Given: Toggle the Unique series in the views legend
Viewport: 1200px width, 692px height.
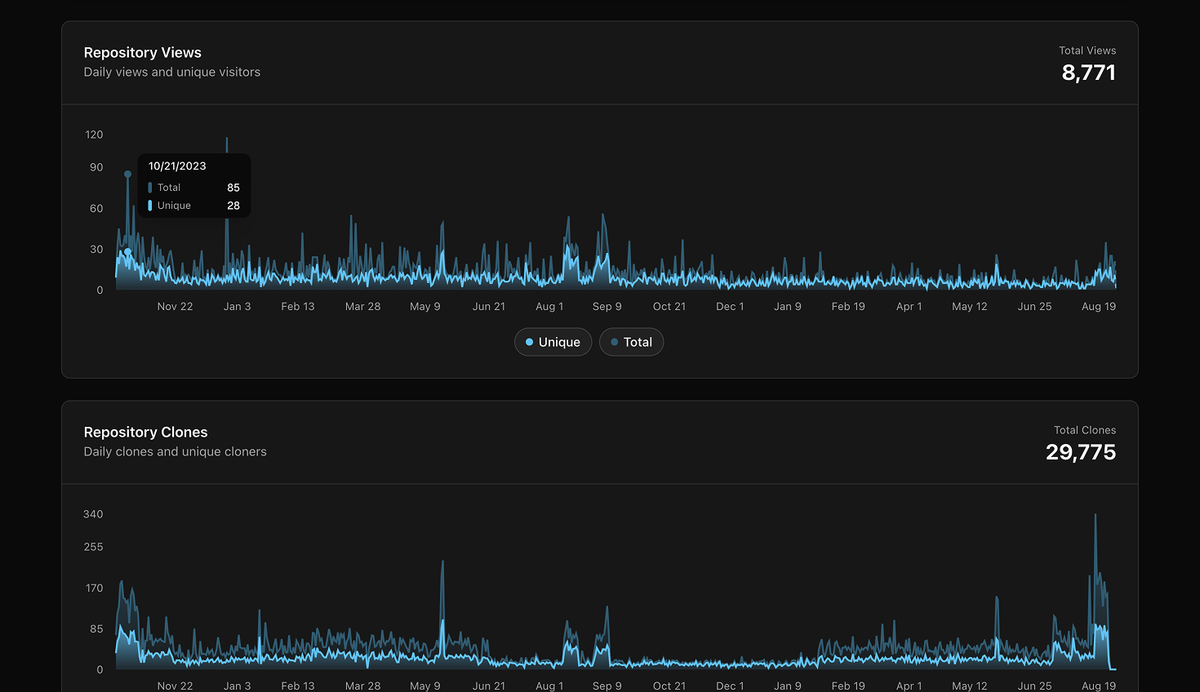Looking at the screenshot, I should [x=553, y=341].
